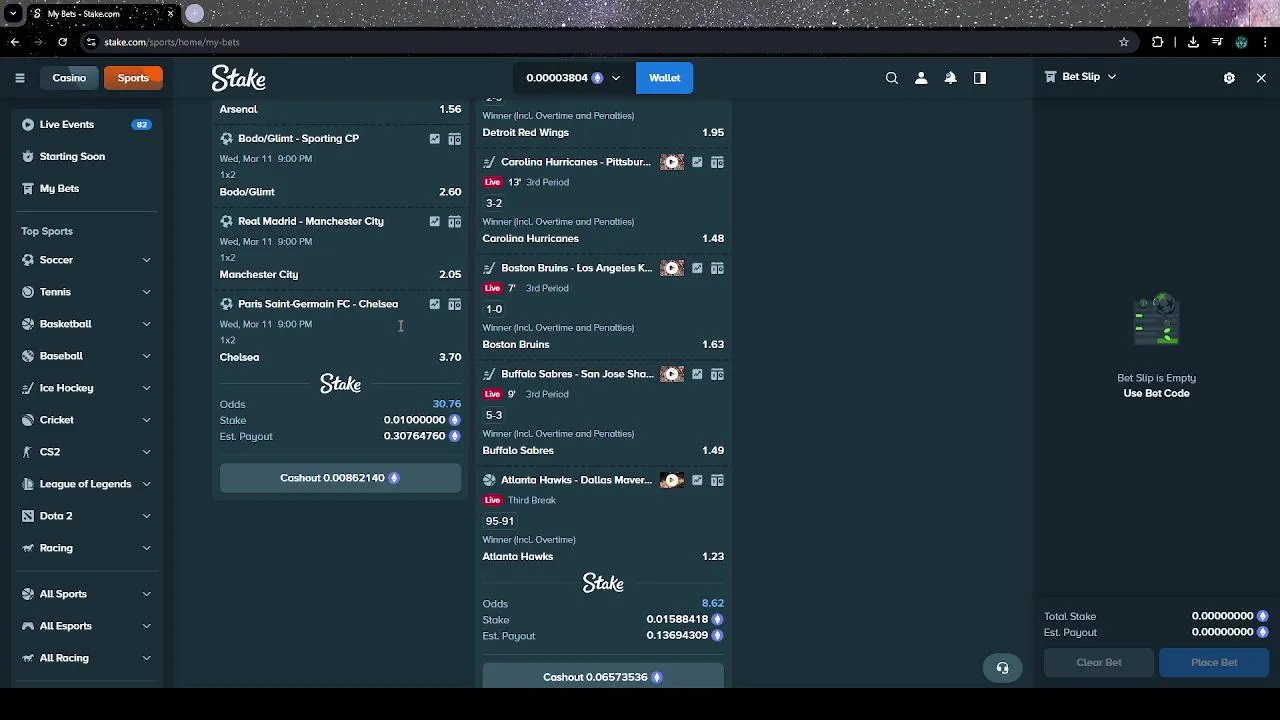Open CS2 esports in sidebar
The width and height of the screenshot is (1280, 720).
50,452
